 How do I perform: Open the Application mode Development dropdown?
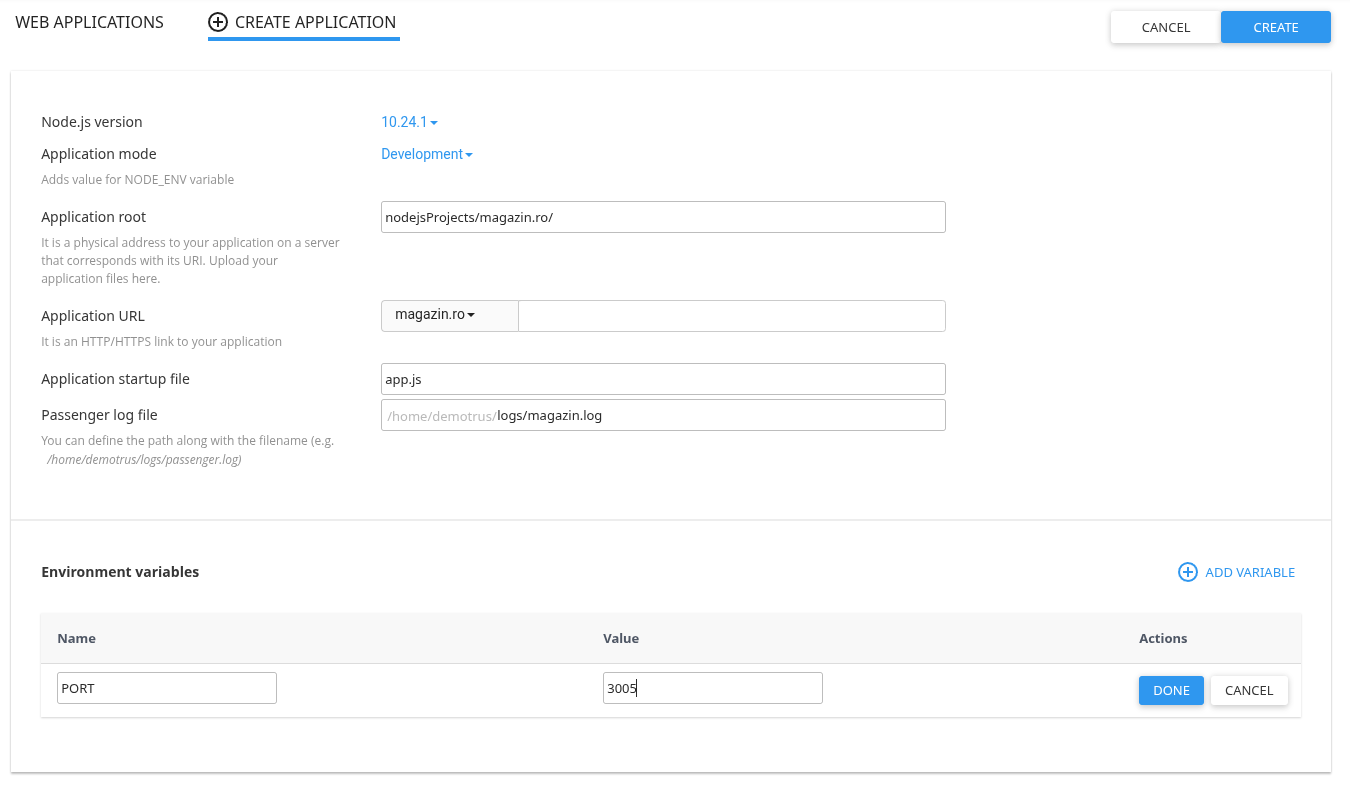(427, 154)
